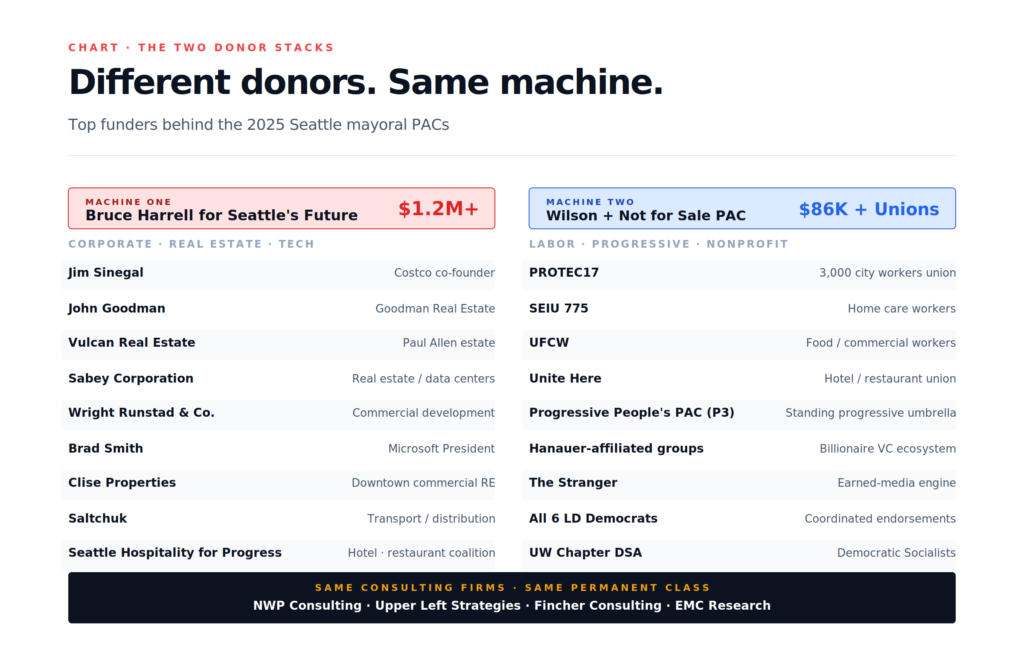Click the Wright Runstad & Co. entry
The height and width of the screenshot is (649, 1024).
coord(278,413)
